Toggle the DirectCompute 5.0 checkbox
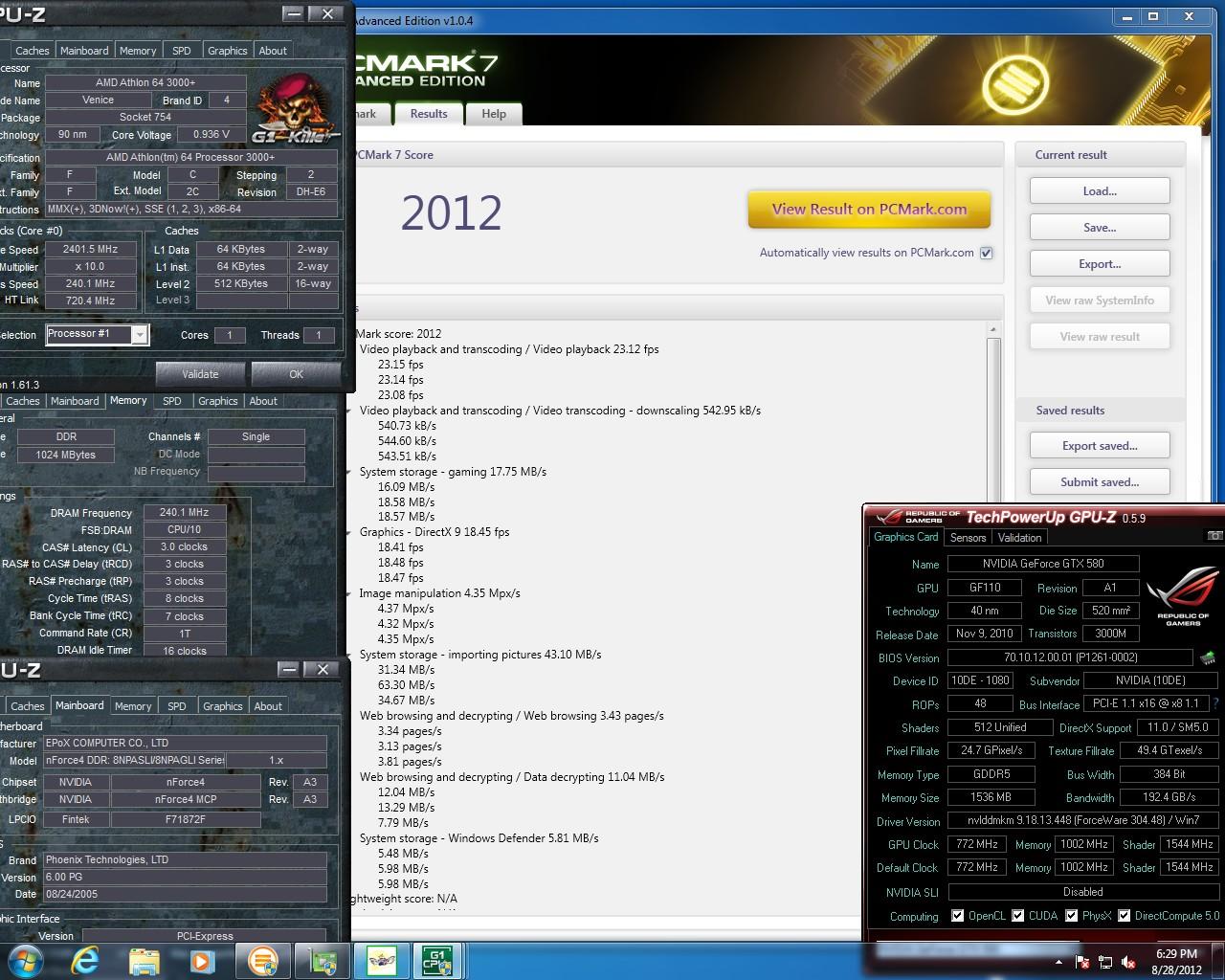Image resolution: width=1225 pixels, height=980 pixels. coord(1124,916)
